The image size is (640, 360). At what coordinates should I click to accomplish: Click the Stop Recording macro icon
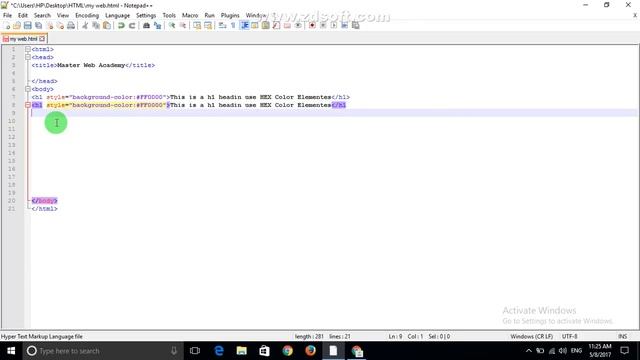click(x=323, y=25)
